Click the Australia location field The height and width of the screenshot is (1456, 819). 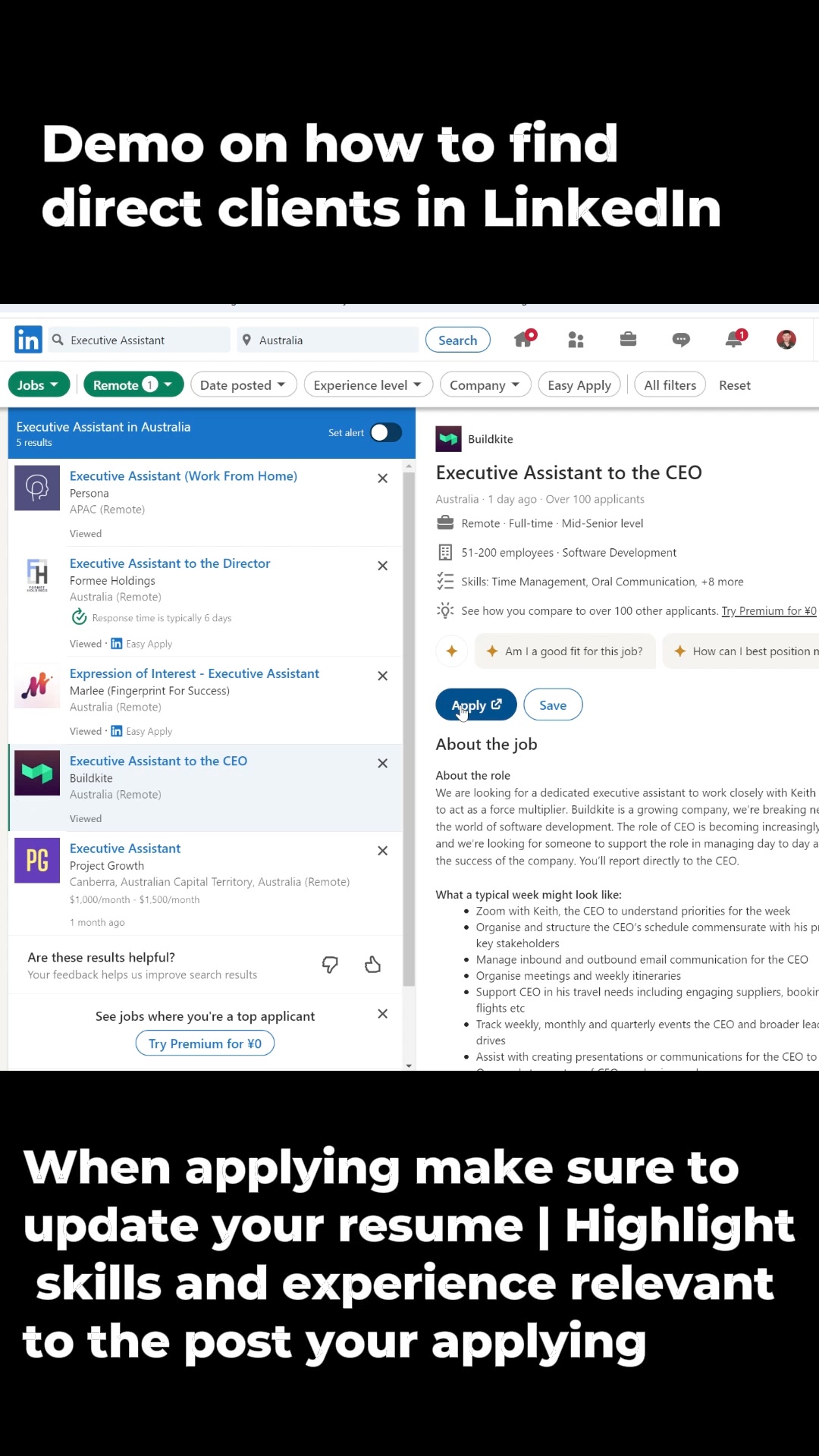328,340
